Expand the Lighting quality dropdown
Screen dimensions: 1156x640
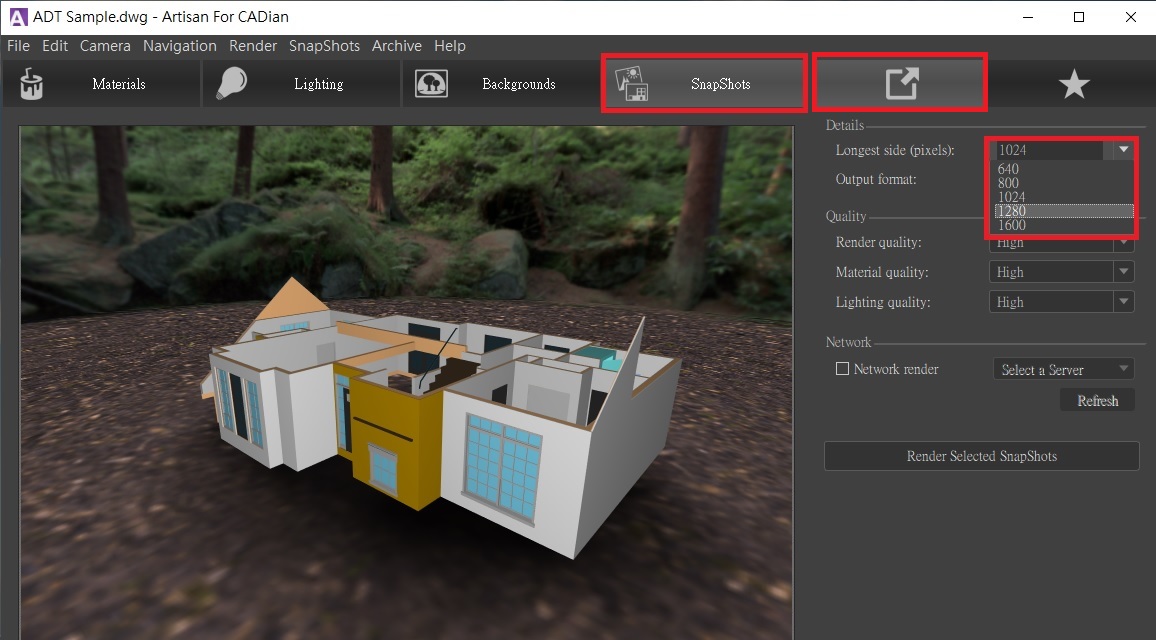click(x=1124, y=302)
